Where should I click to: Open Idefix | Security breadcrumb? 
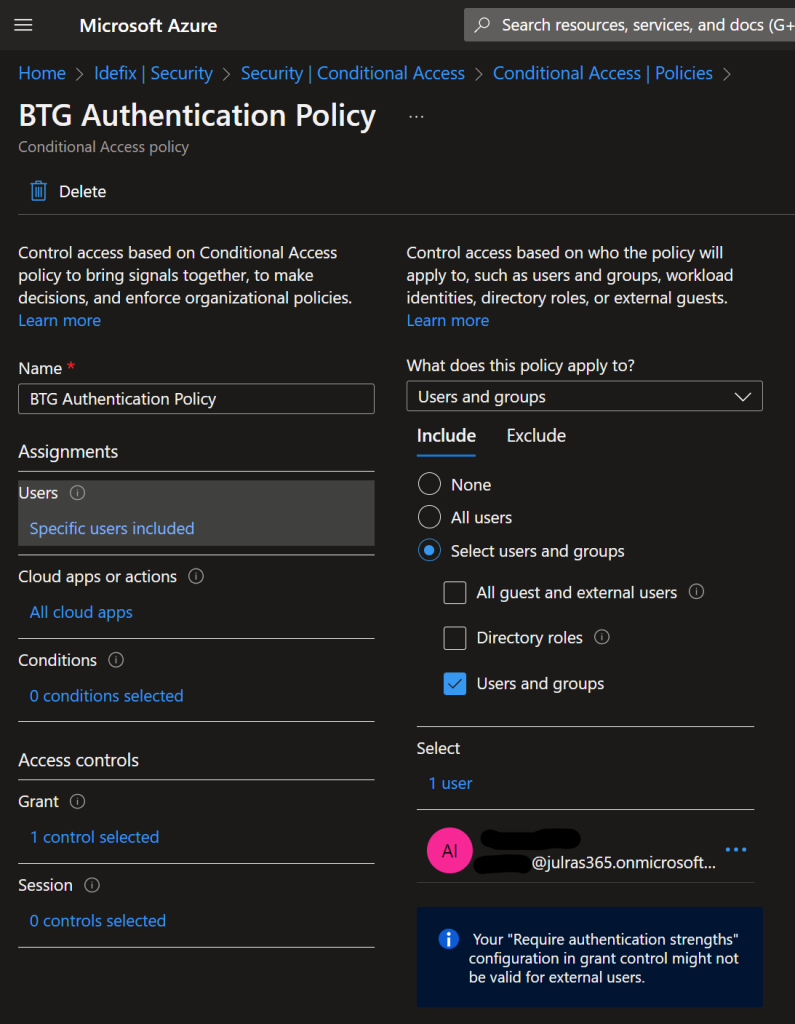(154, 73)
